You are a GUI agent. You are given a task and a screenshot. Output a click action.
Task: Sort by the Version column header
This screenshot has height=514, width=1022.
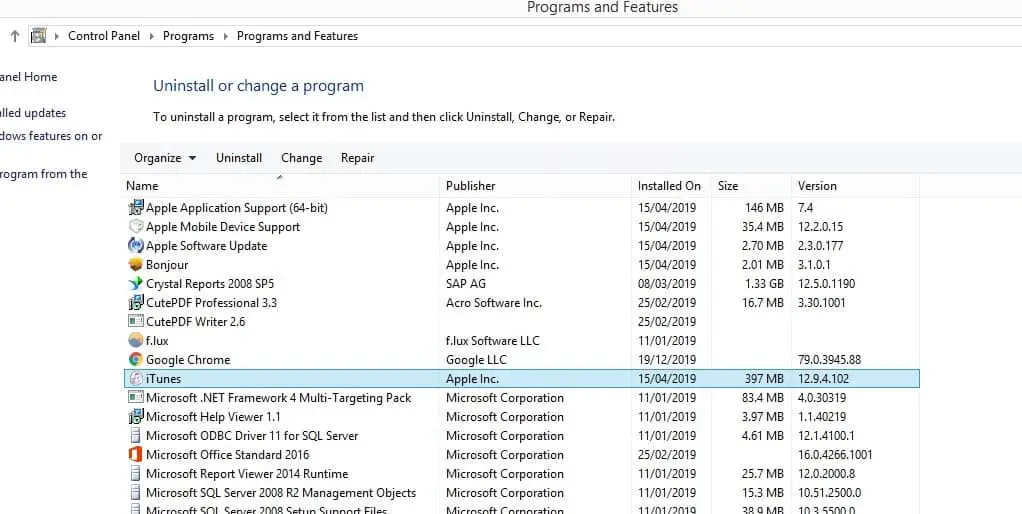point(855,186)
